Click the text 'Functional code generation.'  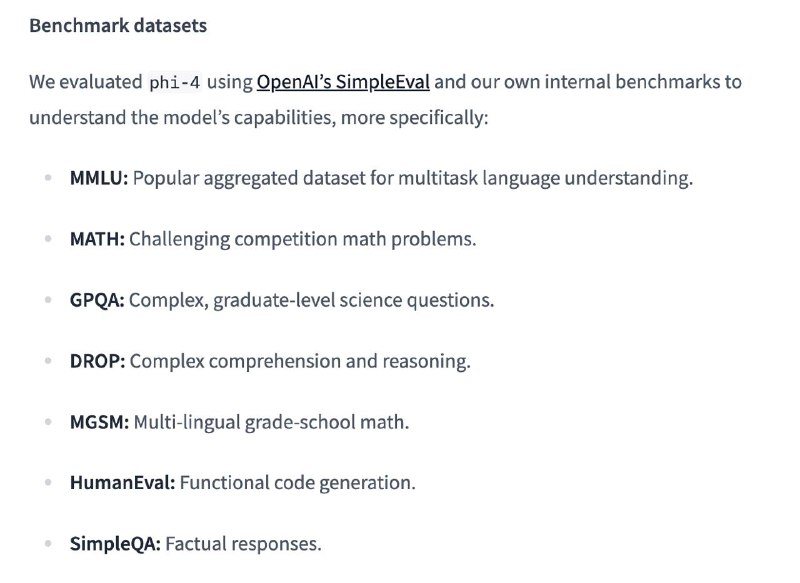pyautogui.click(x=297, y=483)
